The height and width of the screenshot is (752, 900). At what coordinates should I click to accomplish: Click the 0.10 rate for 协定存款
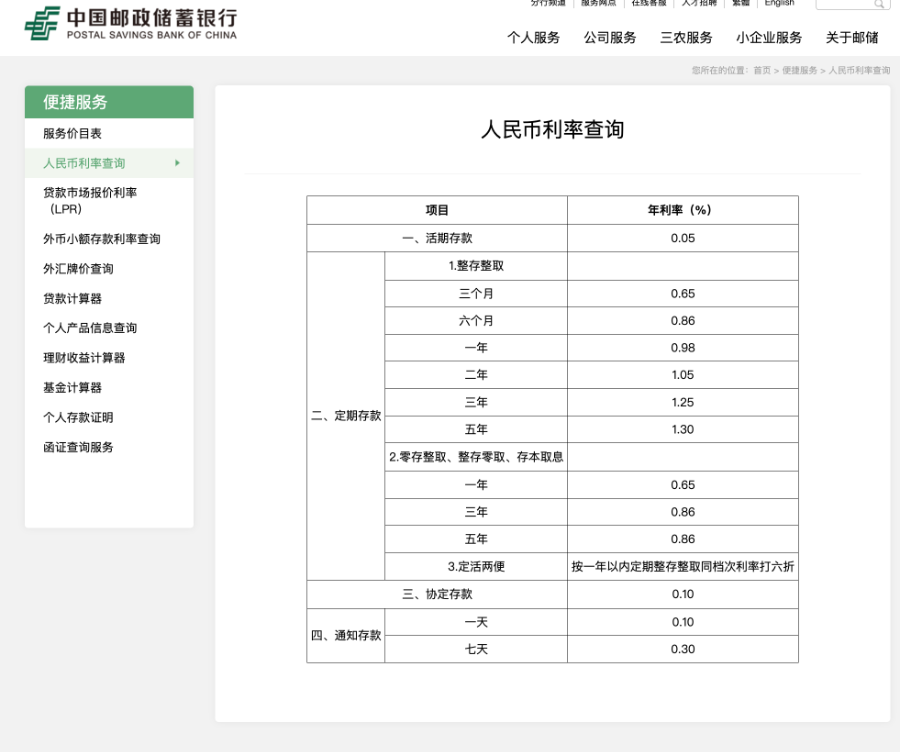(x=682, y=594)
